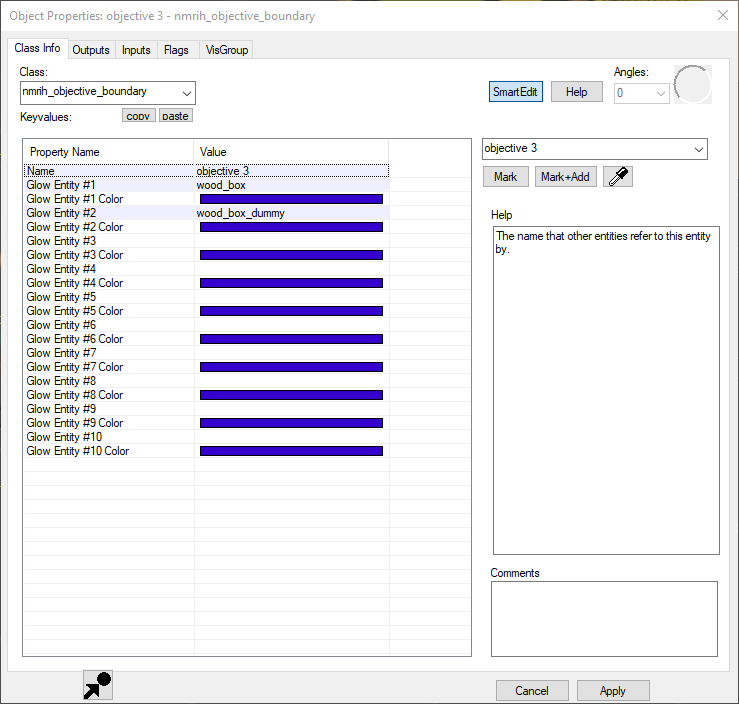Select the Glow Entity #2 row
This screenshot has width=739, height=704.
pyautogui.click(x=206, y=213)
